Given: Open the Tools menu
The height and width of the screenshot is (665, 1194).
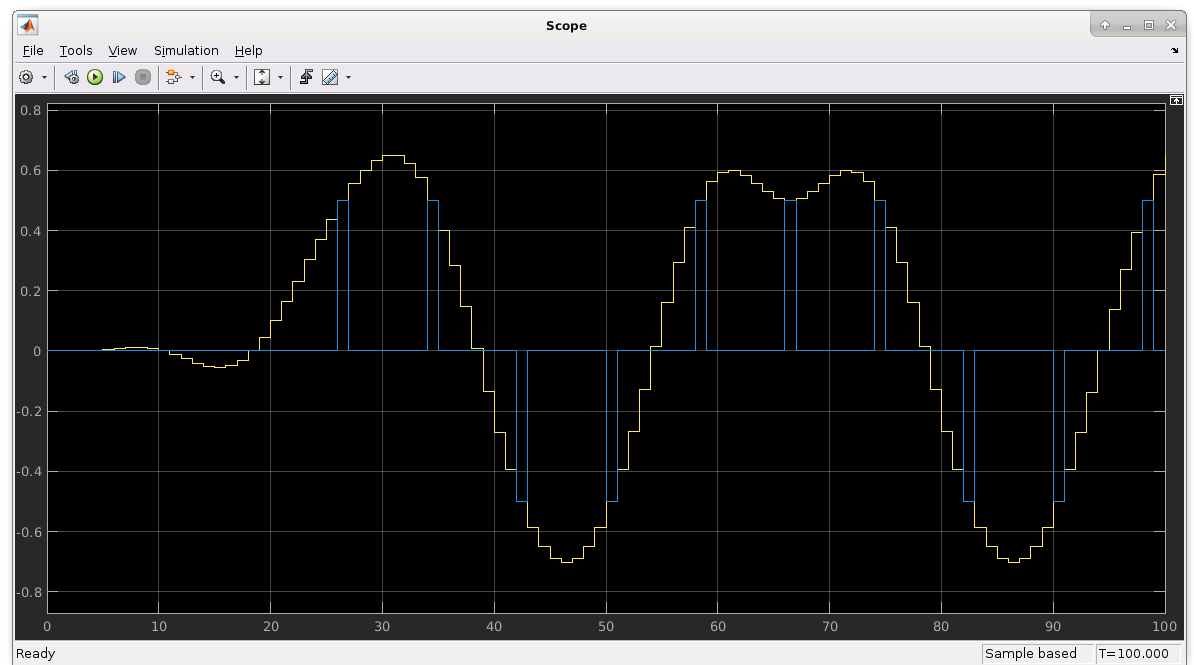Looking at the screenshot, I should pyautogui.click(x=76, y=50).
